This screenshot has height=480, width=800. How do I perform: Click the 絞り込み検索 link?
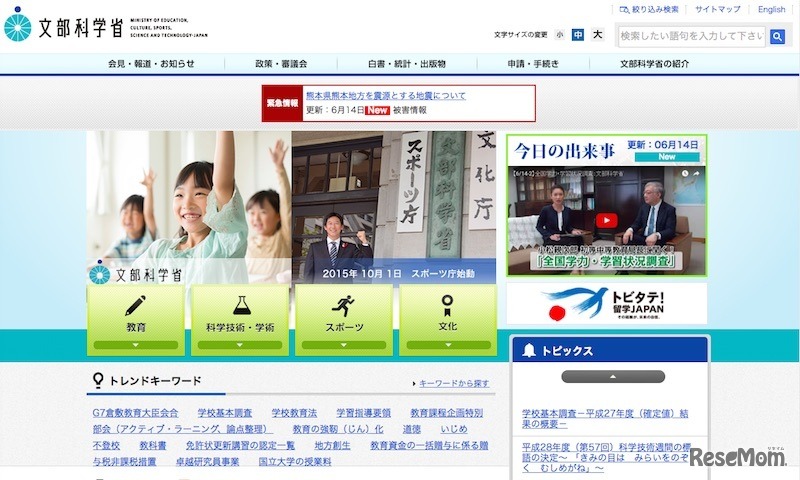[649, 9]
